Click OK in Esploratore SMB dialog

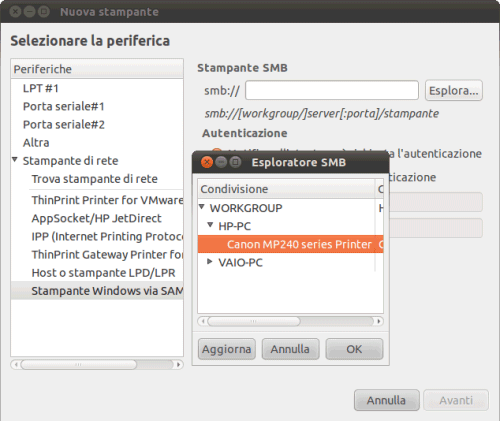pyautogui.click(x=354, y=349)
